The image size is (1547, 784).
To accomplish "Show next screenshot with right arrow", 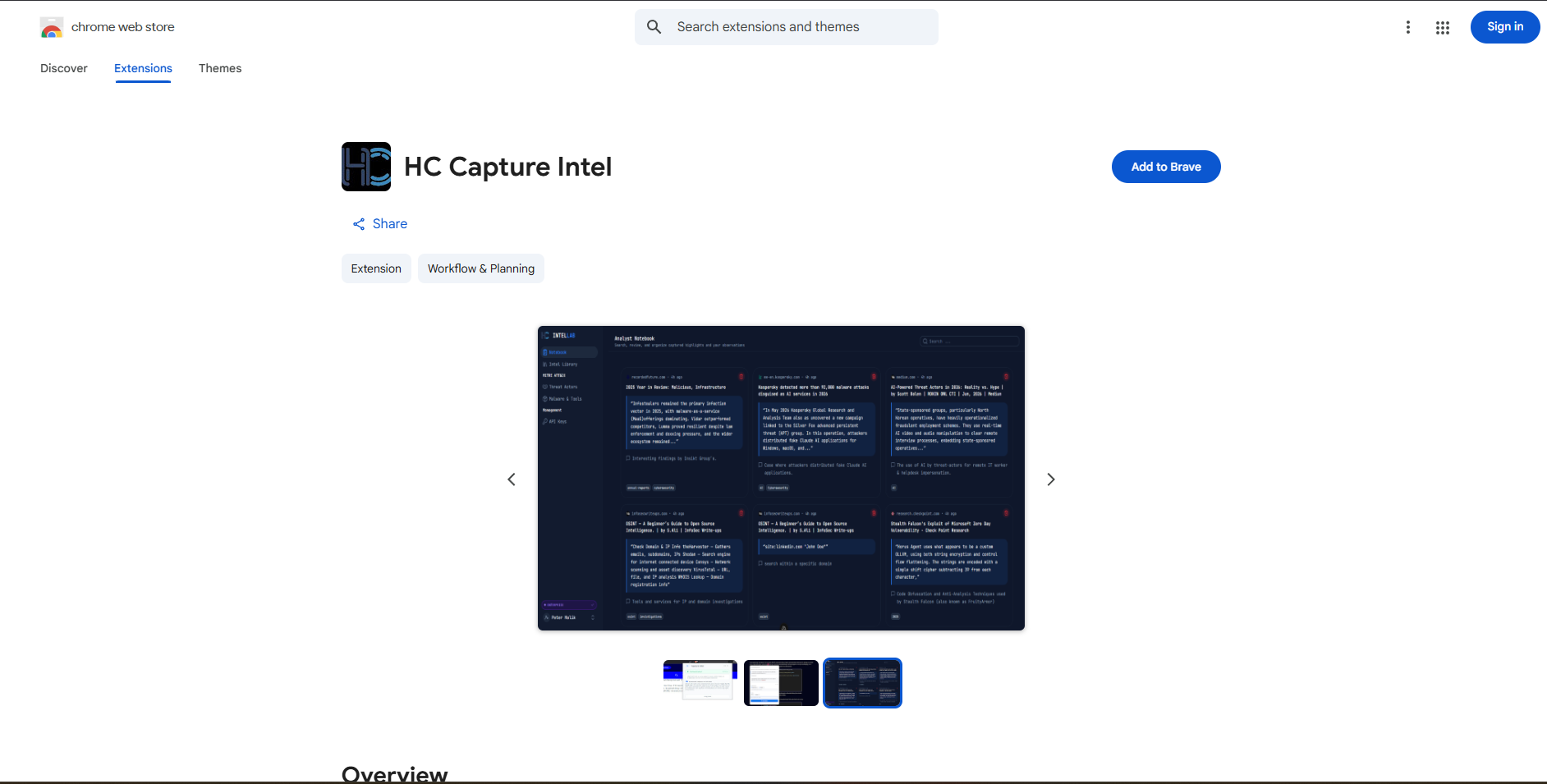I will click(x=1051, y=479).
